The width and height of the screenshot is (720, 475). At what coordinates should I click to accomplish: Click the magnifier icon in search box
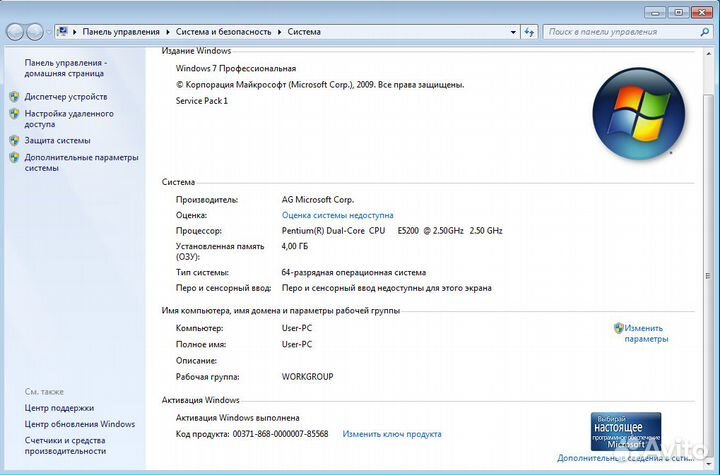[x=702, y=32]
